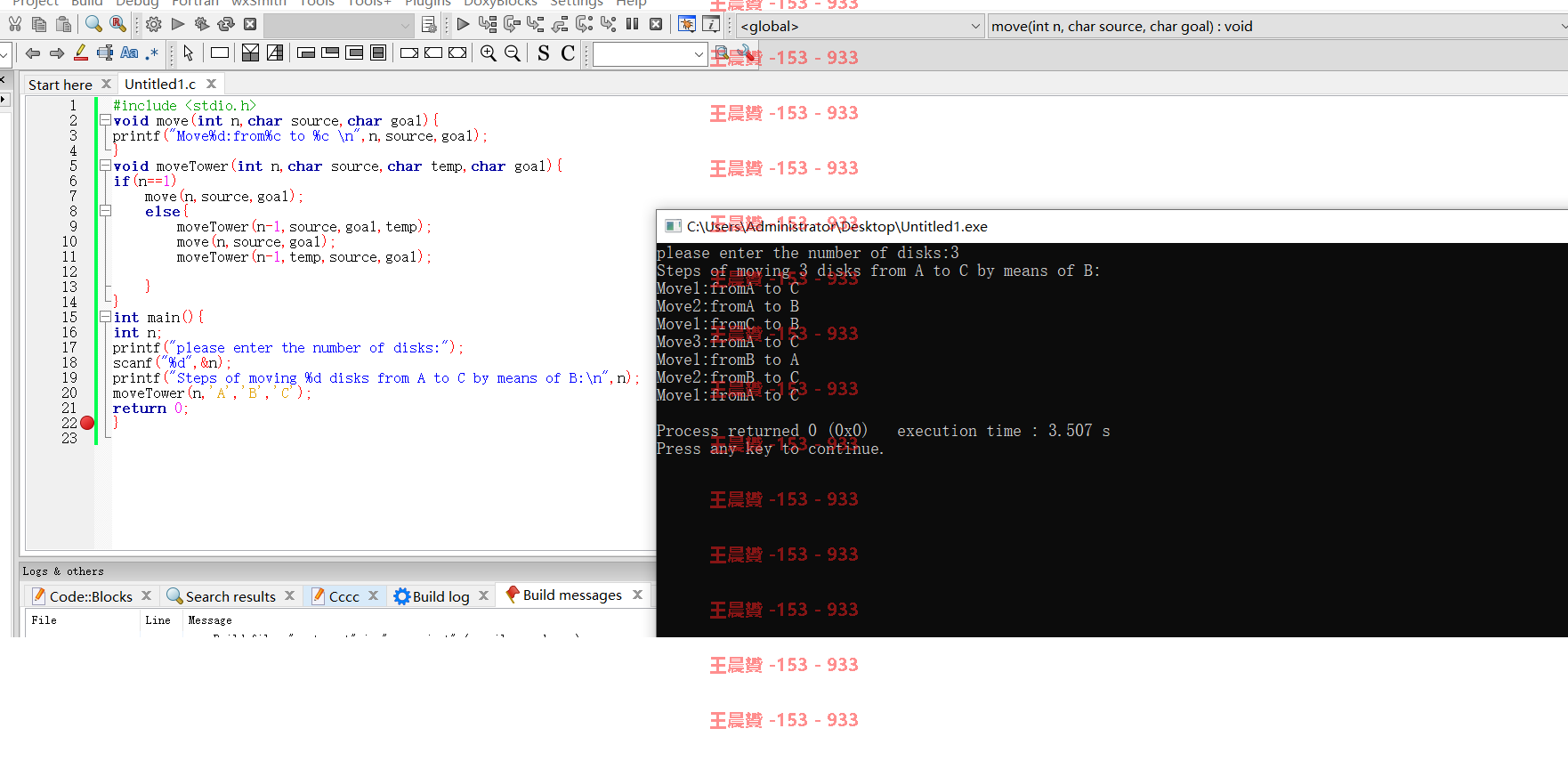Click the Cut scissors icon
The width and height of the screenshot is (1568, 769).
pyautogui.click(x=15, y=24)
